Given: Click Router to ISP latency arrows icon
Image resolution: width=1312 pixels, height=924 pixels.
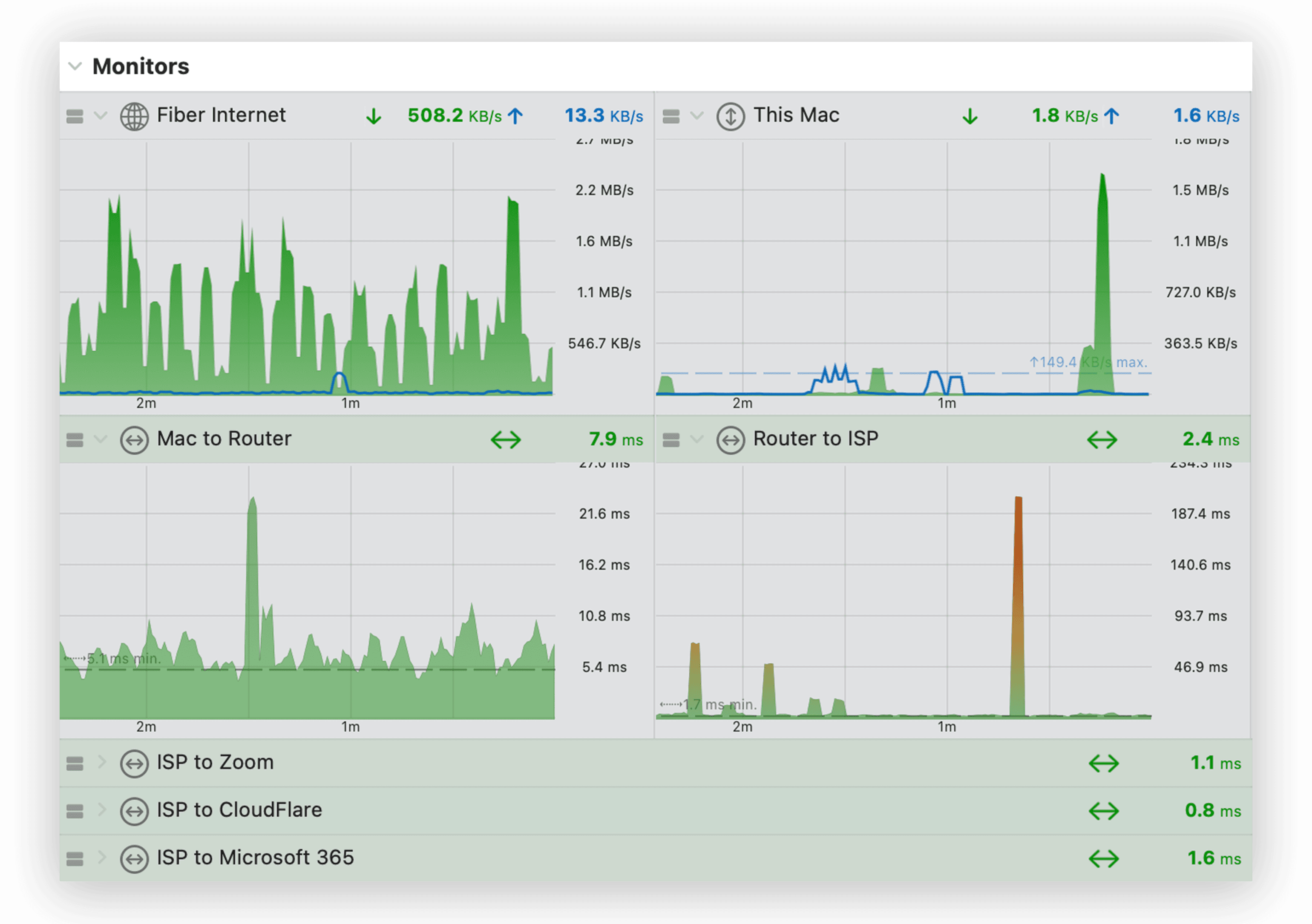Looking at the screenshot, I should (x=1102, y=440).
